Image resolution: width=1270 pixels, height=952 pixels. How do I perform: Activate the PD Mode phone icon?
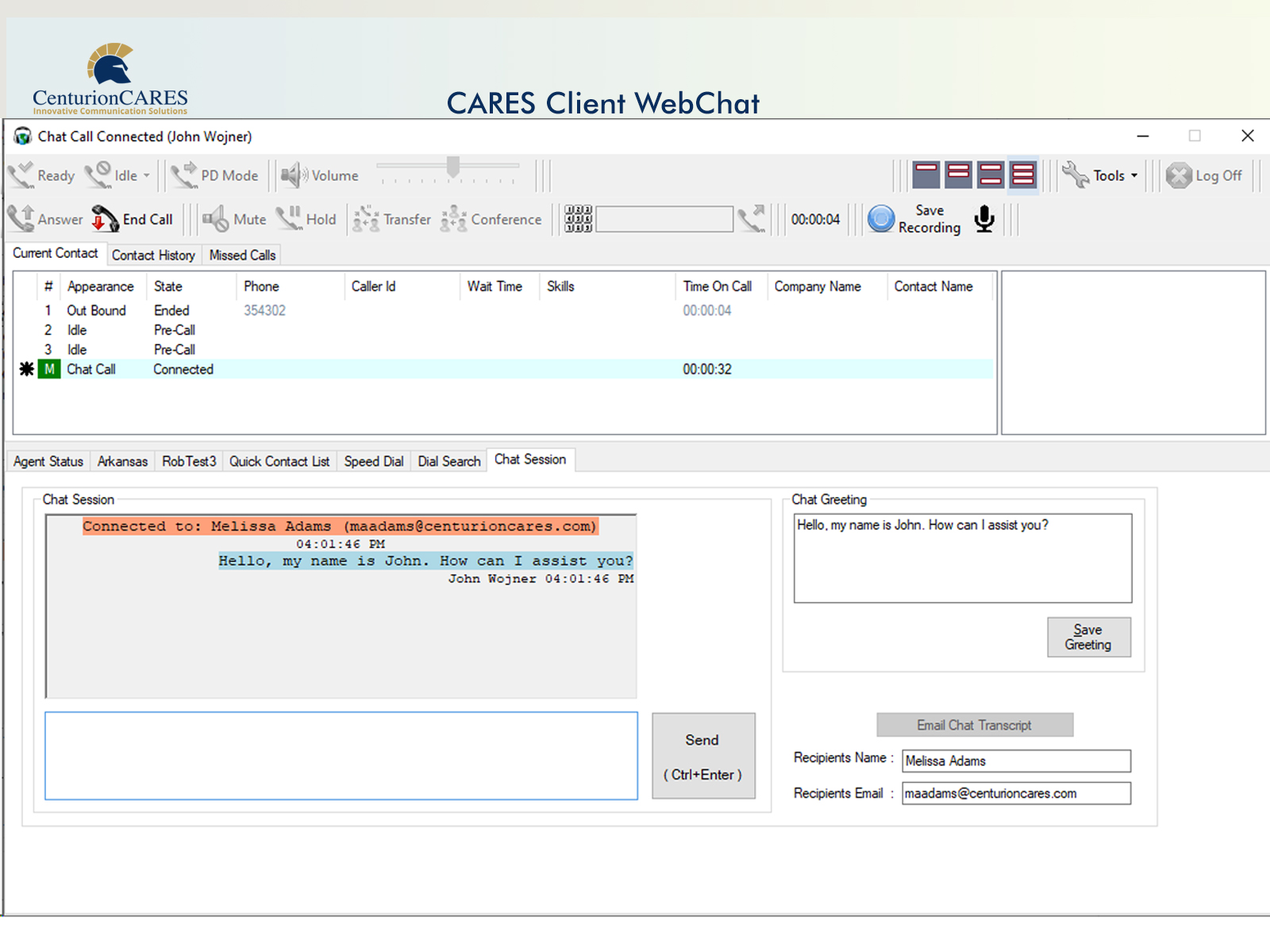pos(184,175)
